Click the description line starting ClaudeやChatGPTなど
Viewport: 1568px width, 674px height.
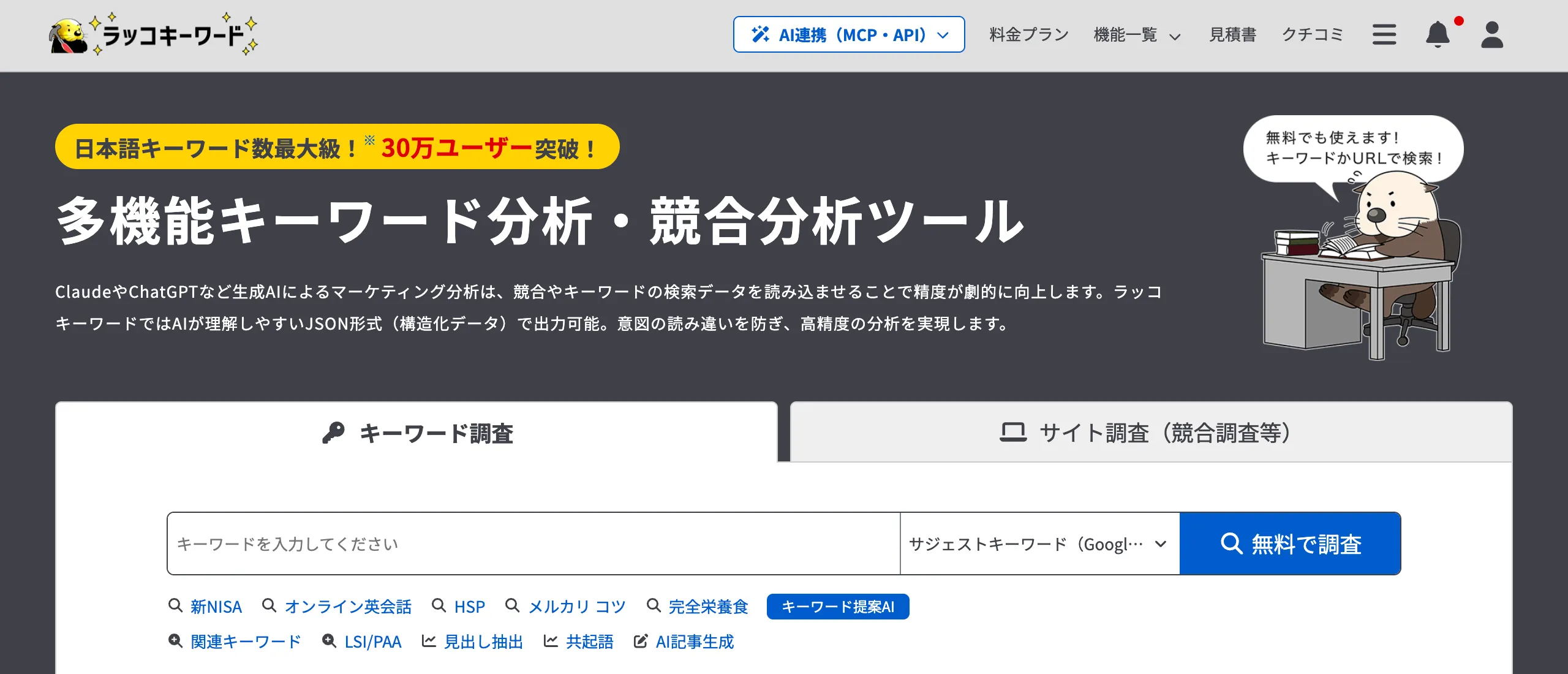coord(609,292)
